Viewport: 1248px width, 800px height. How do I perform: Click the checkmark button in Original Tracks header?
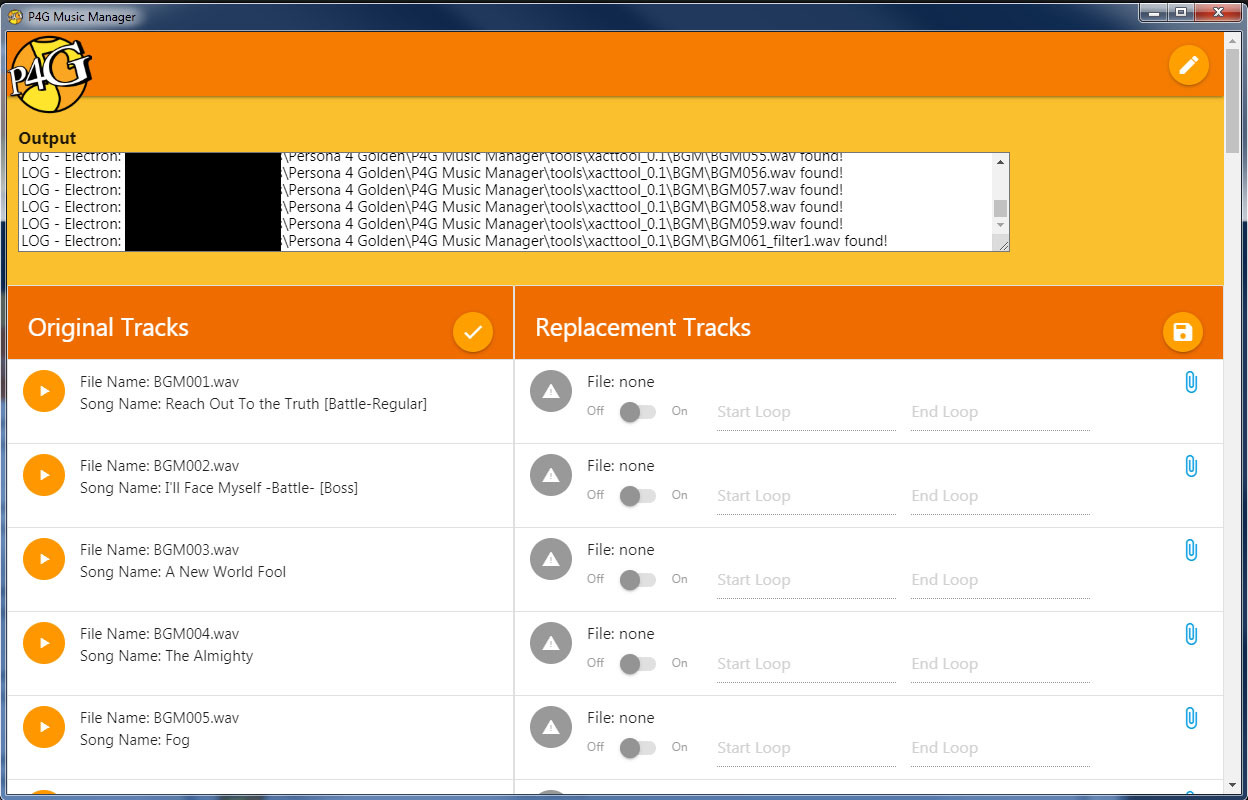pyautogui.click(x=473, y=331)
